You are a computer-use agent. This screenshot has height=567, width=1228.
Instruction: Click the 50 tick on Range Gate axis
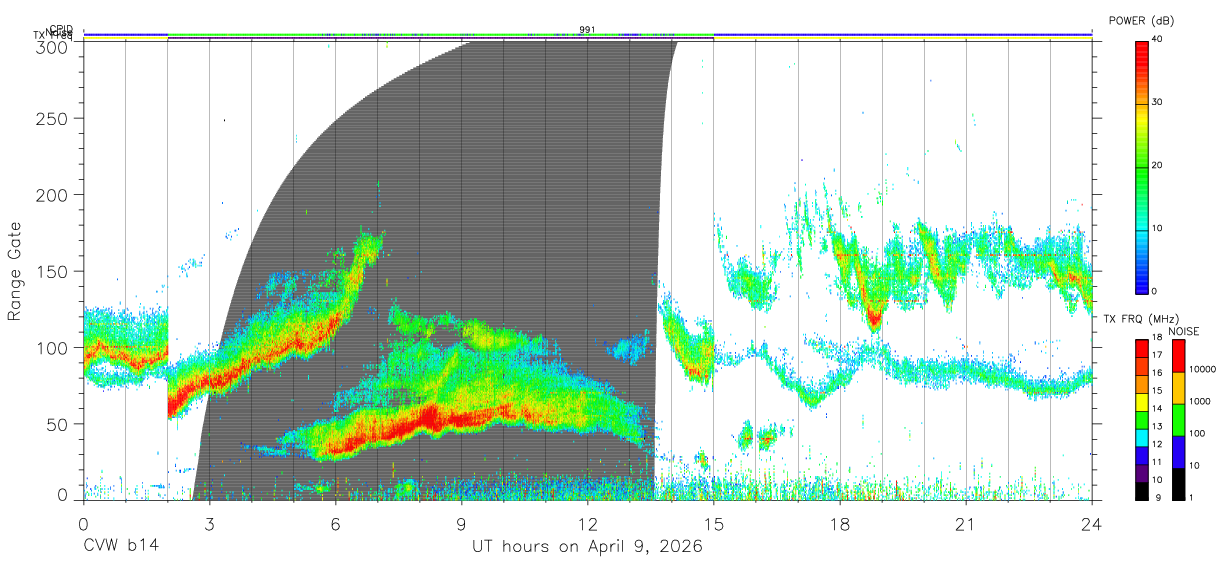[57, 424]
